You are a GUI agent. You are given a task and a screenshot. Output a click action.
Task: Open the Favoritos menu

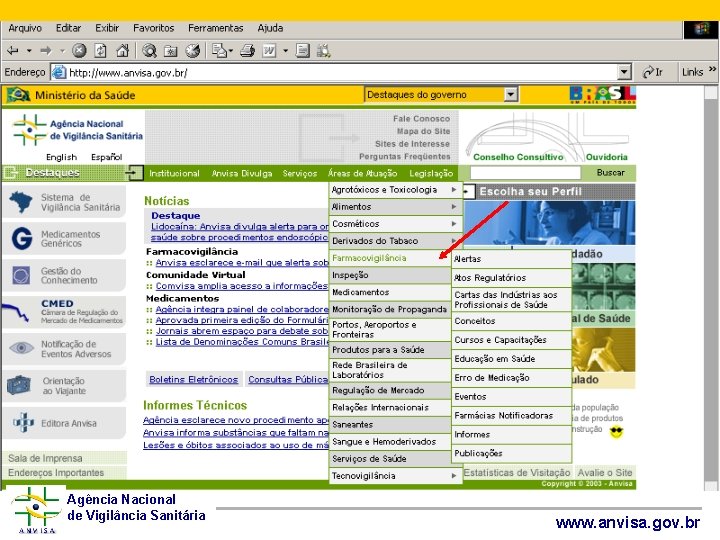(153, 28)
